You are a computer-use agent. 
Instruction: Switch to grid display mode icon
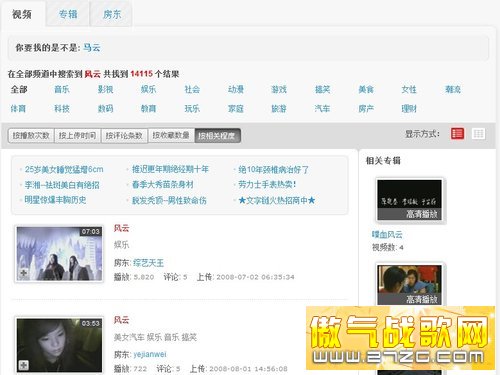pos(479,134)
